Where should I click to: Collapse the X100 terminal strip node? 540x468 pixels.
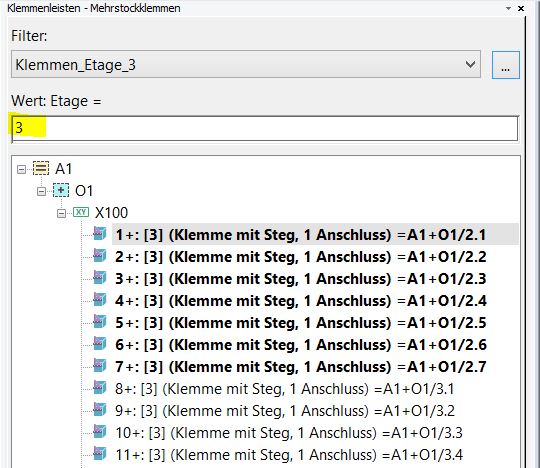click(x=61, y=214)
